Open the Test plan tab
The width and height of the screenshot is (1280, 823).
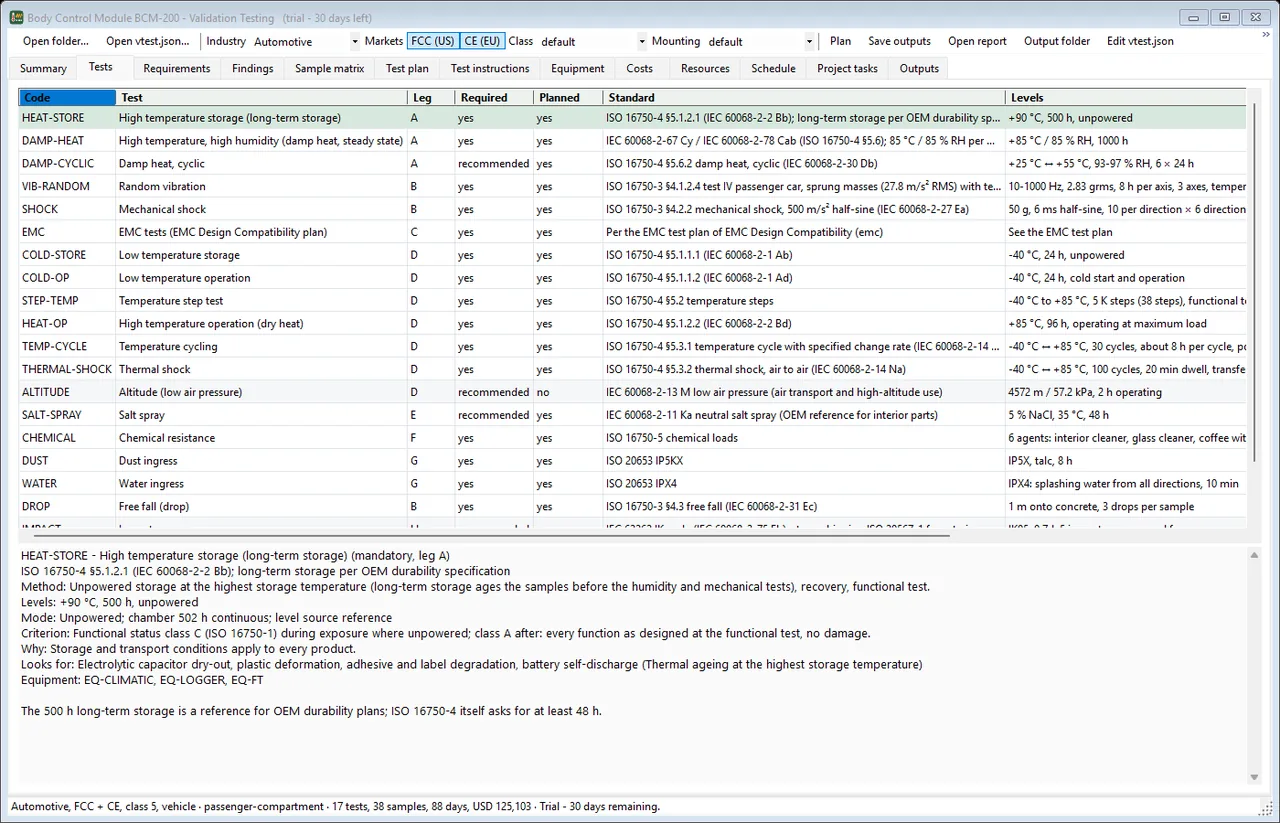(x=408, y=69)
